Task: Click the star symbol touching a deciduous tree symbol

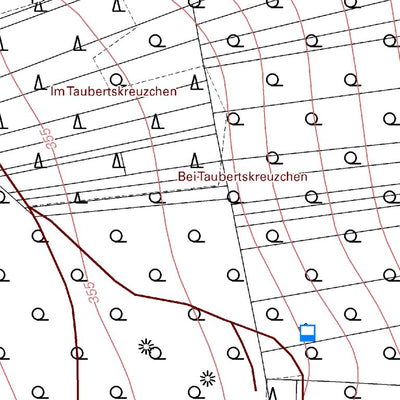Action: click(146, 347)
